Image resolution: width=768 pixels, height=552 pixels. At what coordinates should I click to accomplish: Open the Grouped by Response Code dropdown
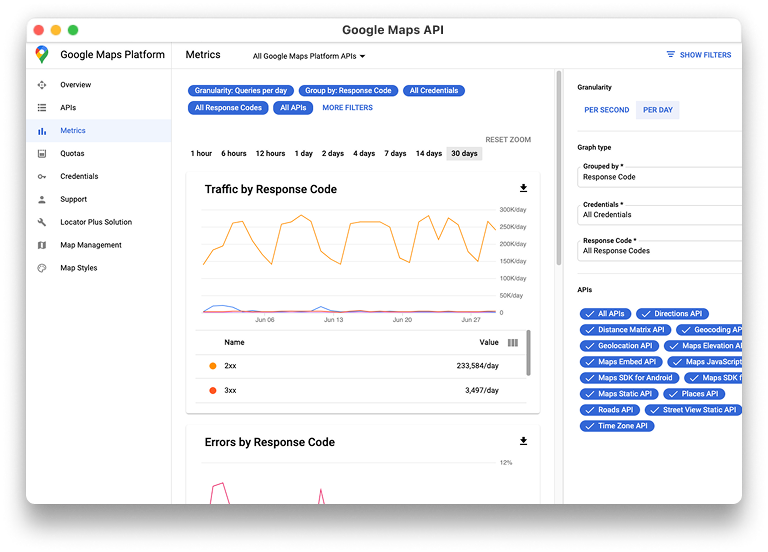pyautogui.click(x=659, y=177)
